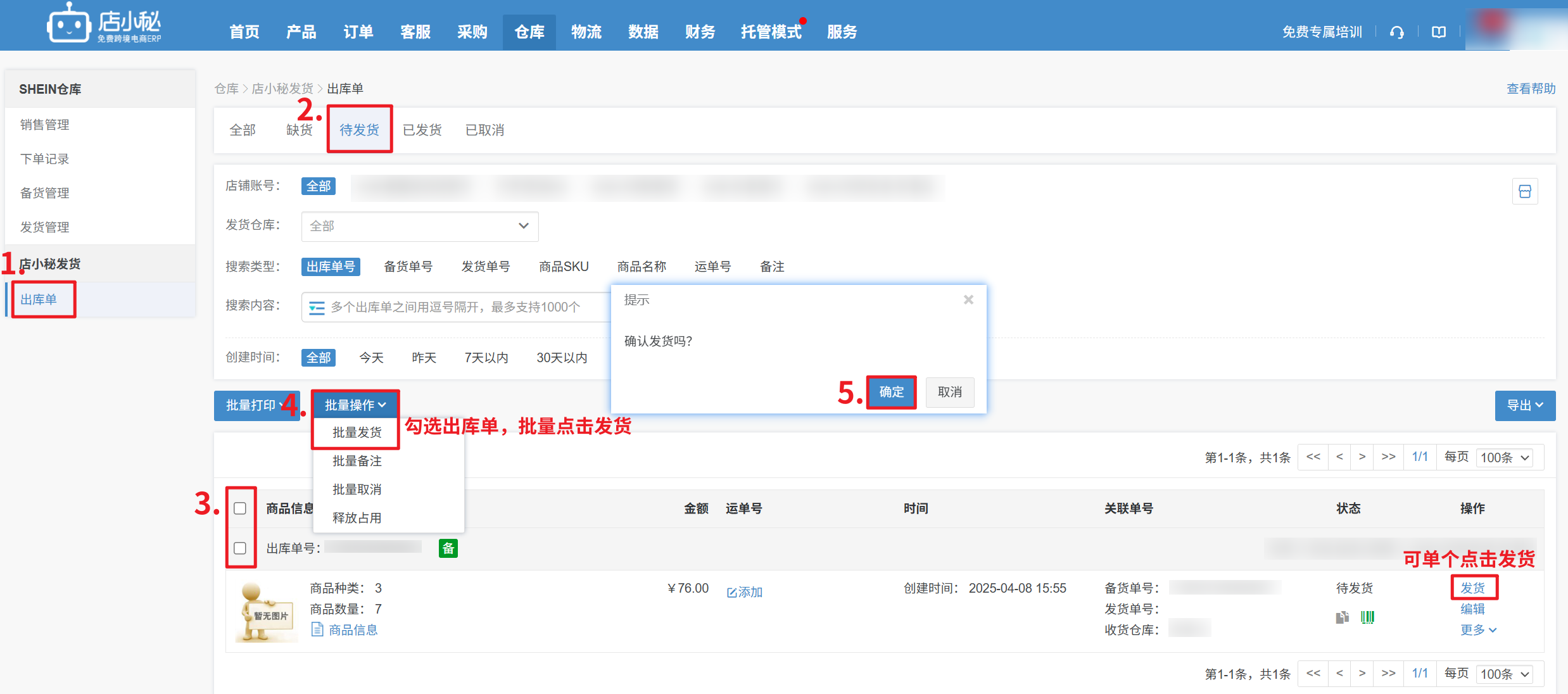The image size is (1568, 694).
Task: Open the 发货仓库 dropdown
Action: 419,226
